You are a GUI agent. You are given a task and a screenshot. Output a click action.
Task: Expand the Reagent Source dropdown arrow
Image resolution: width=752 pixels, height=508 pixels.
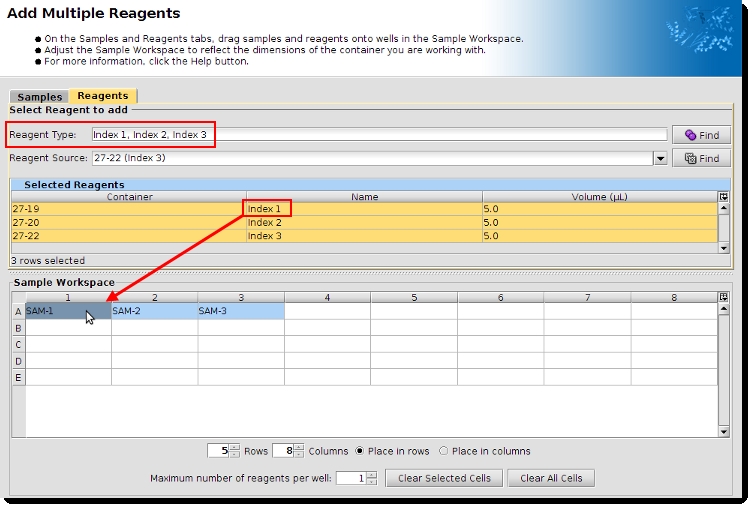click(x=660, y=158)
